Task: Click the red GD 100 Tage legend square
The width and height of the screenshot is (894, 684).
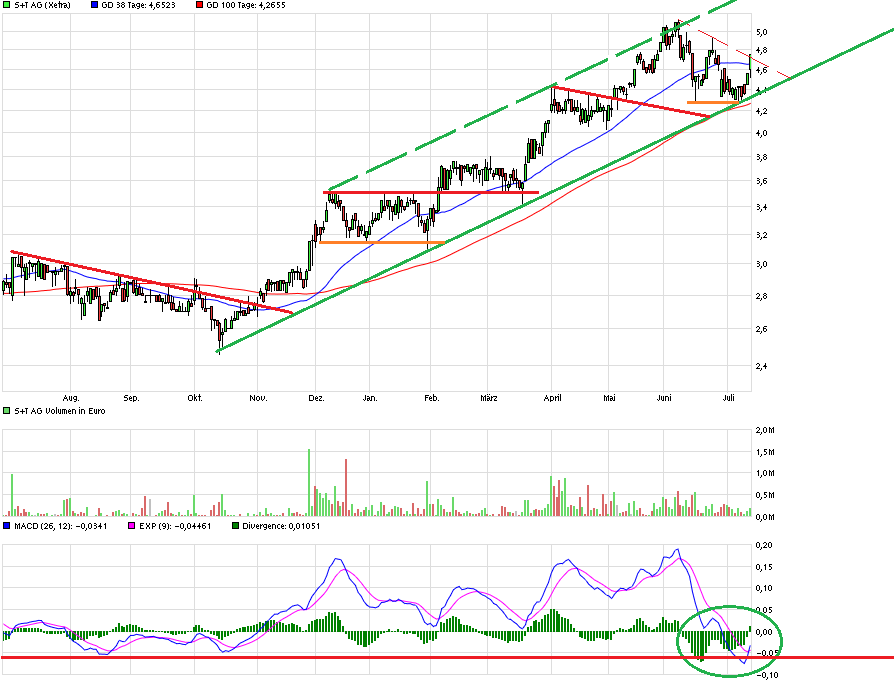Action: click(199, 6)
